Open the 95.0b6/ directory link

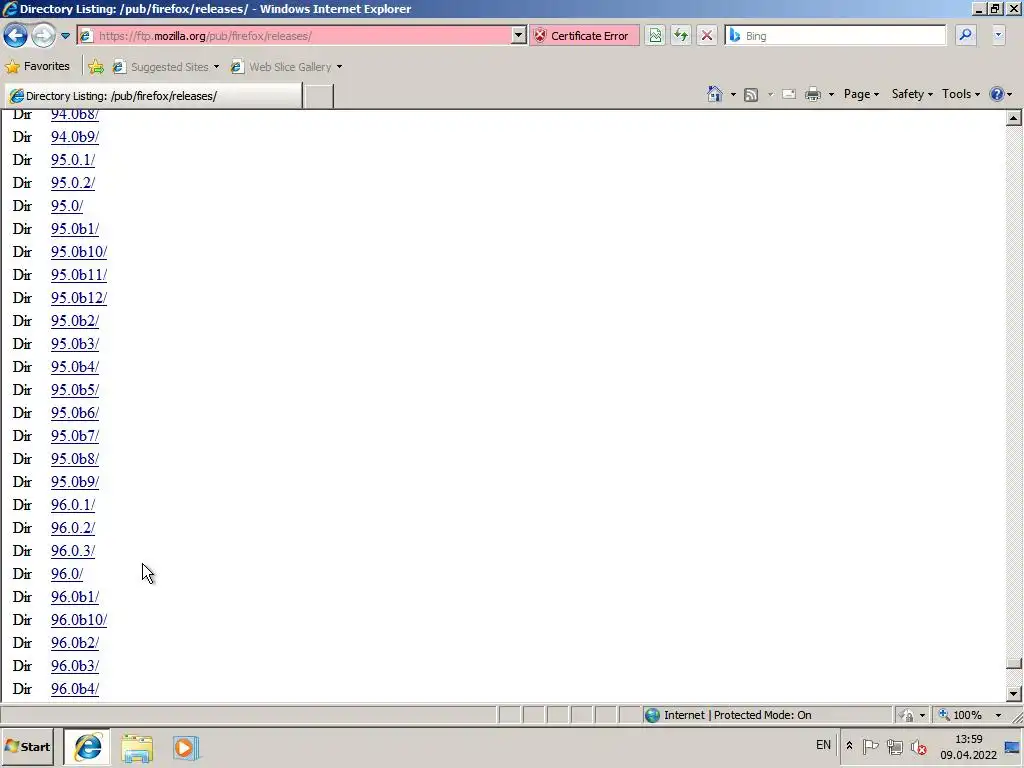point(75,413)
